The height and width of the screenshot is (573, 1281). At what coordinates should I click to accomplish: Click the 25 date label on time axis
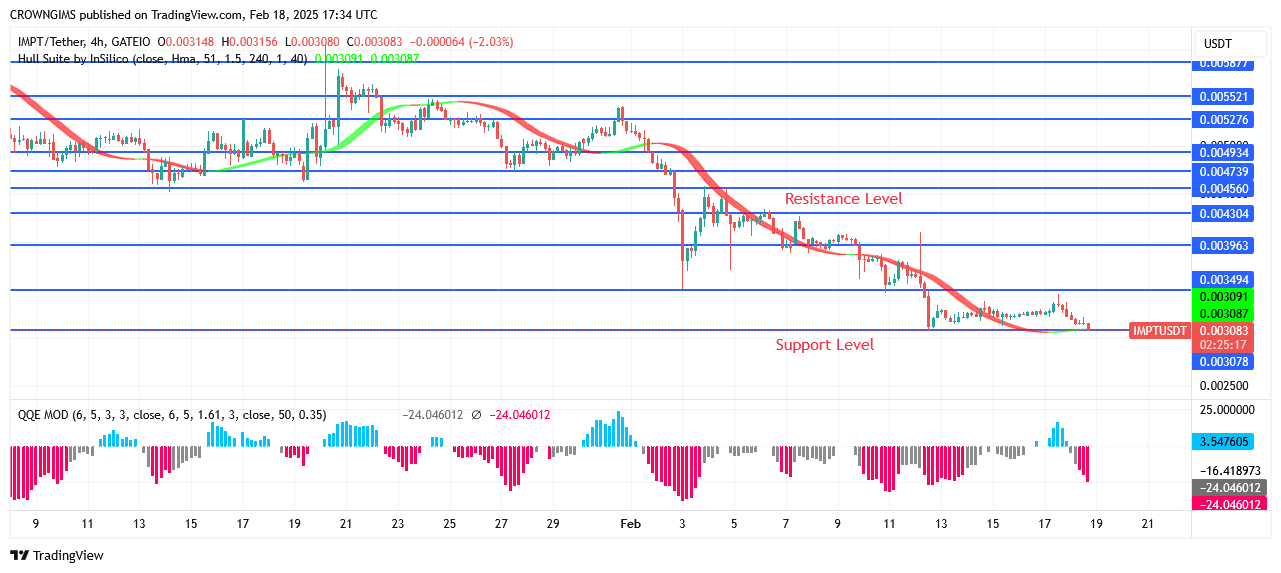pyautogui.click(x=450, y=523)
